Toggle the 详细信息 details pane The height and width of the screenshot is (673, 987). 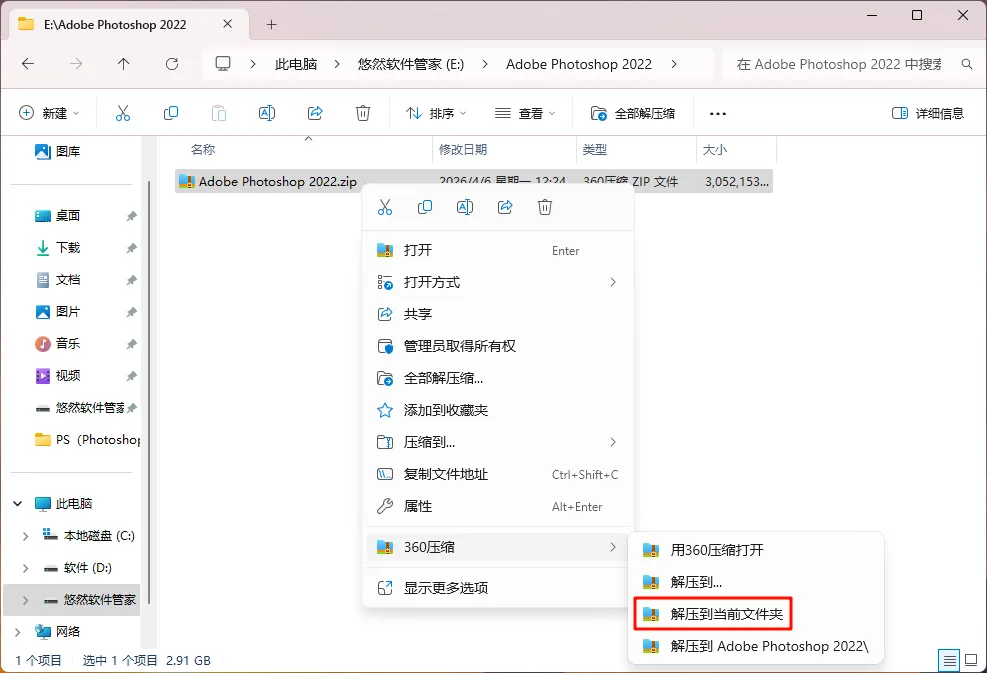pyautogui.click(x=928, y=113)
